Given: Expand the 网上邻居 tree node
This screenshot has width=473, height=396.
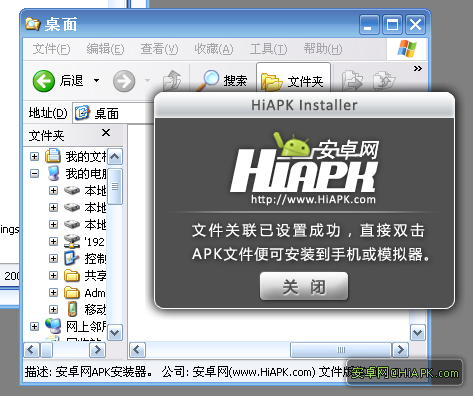Looking at the screenshot, I should (34, 326).
